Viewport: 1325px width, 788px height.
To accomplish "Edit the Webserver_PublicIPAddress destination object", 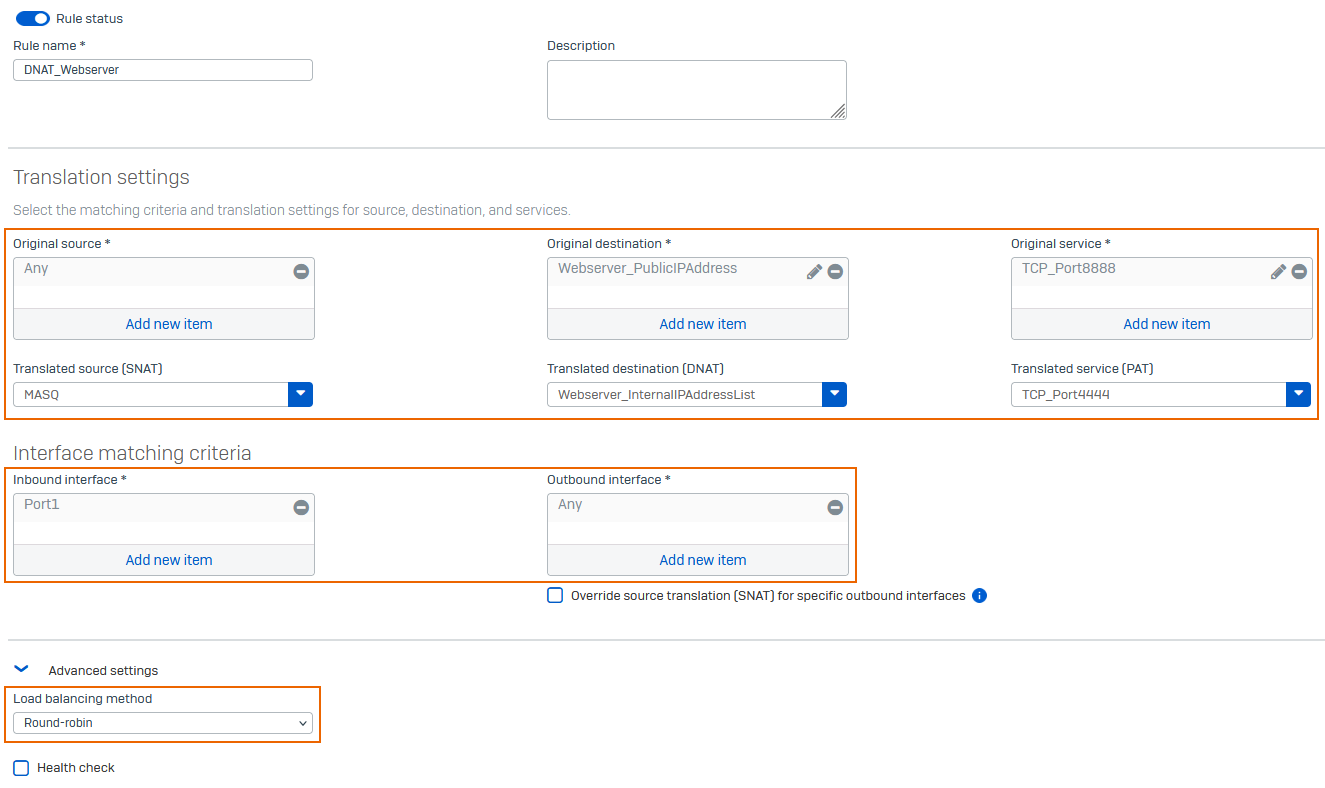I will pyautogui.click(x=813, y=271).
